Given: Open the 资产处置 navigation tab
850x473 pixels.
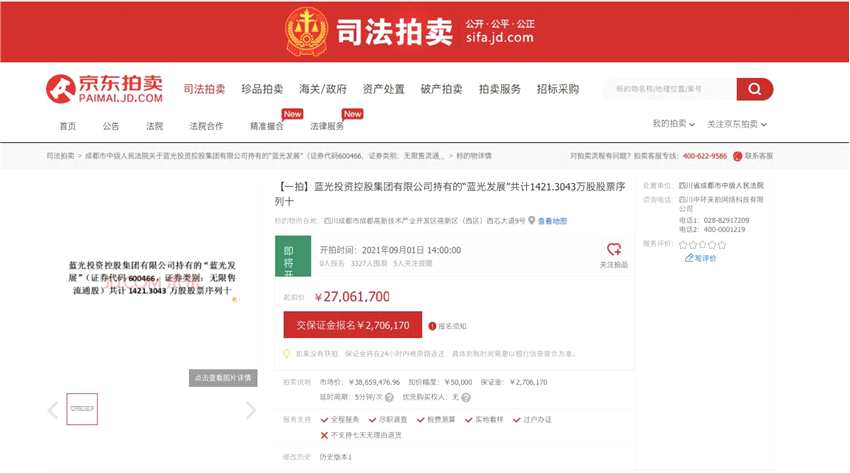Looking at the screenshot, I should (383, 89).
